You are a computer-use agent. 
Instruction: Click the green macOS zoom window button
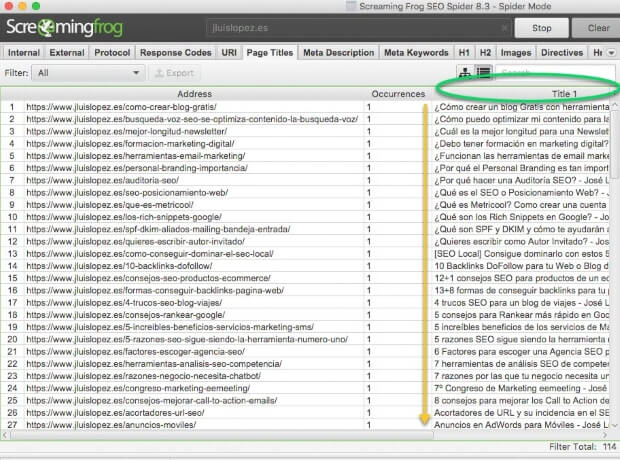(x=36, y=6)
